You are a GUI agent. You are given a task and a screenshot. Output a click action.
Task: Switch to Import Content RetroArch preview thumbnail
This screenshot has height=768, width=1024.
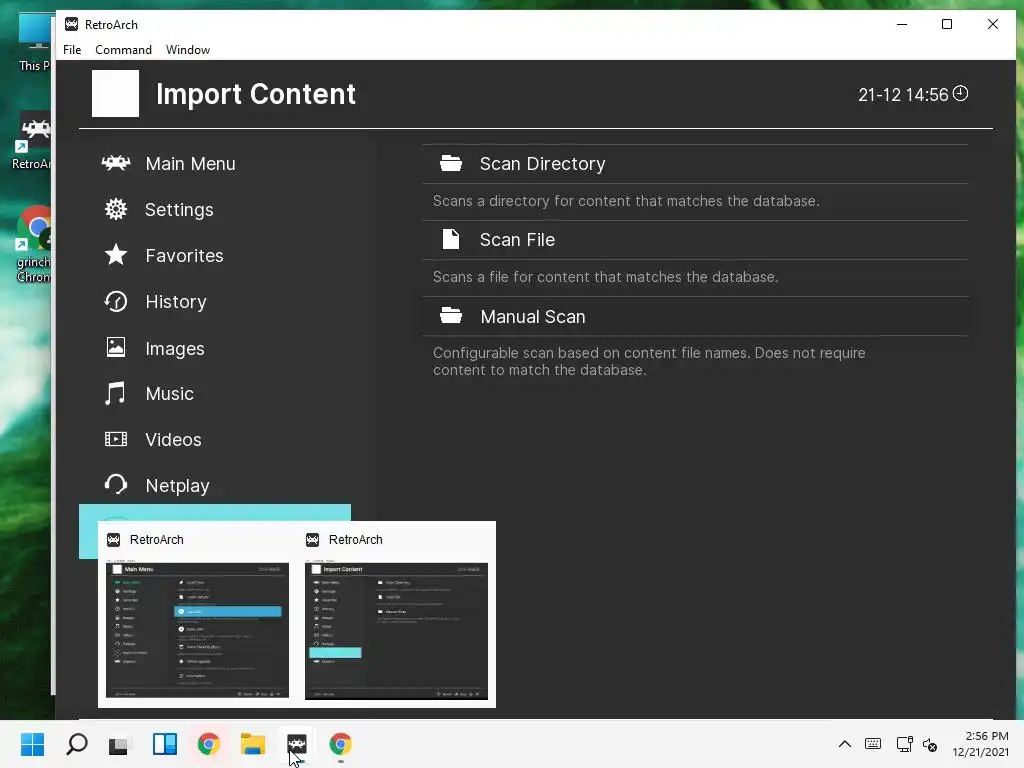396,630
